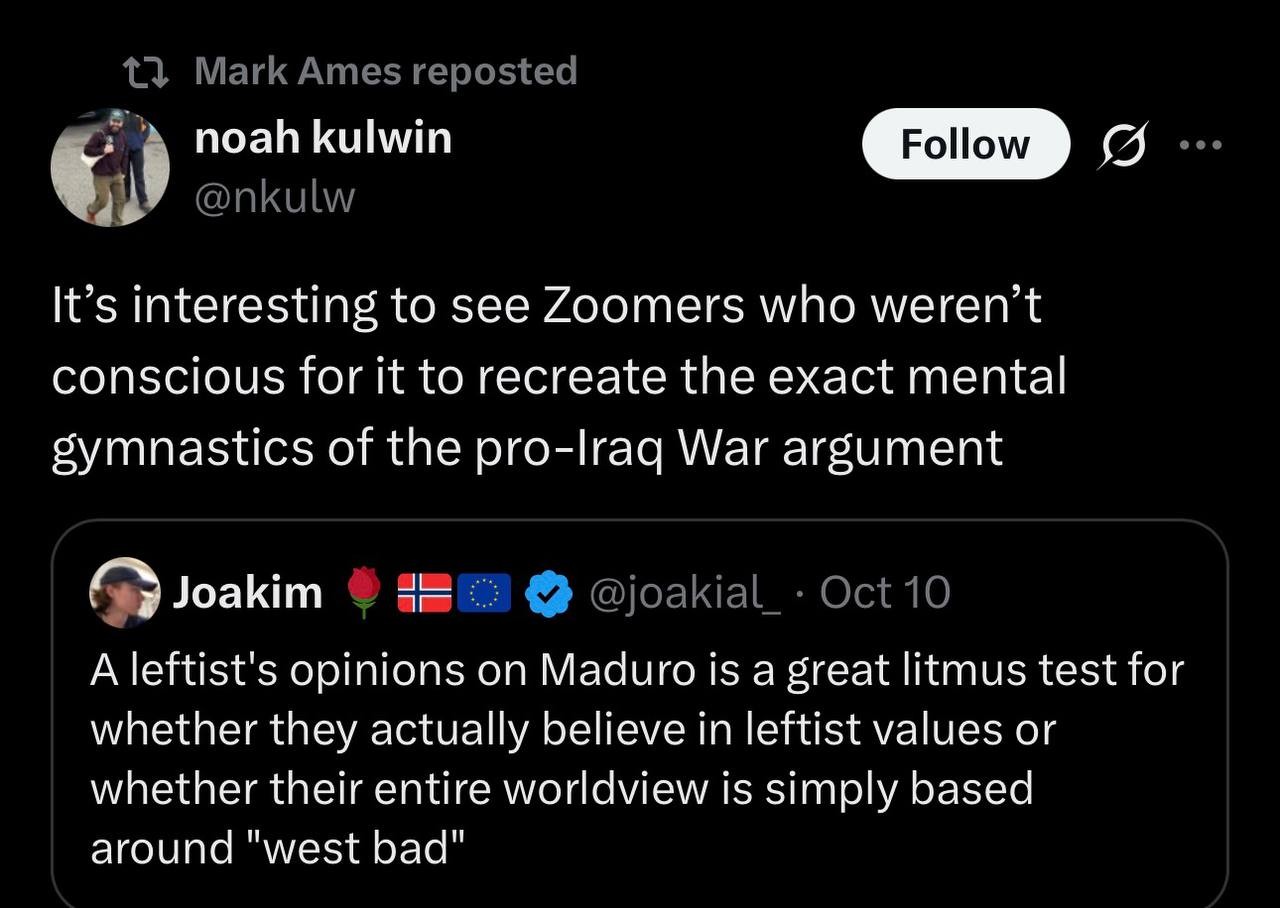Click the Norwegian flag emoji
This screenshot has width=1280, height=908.
[425, 593]
